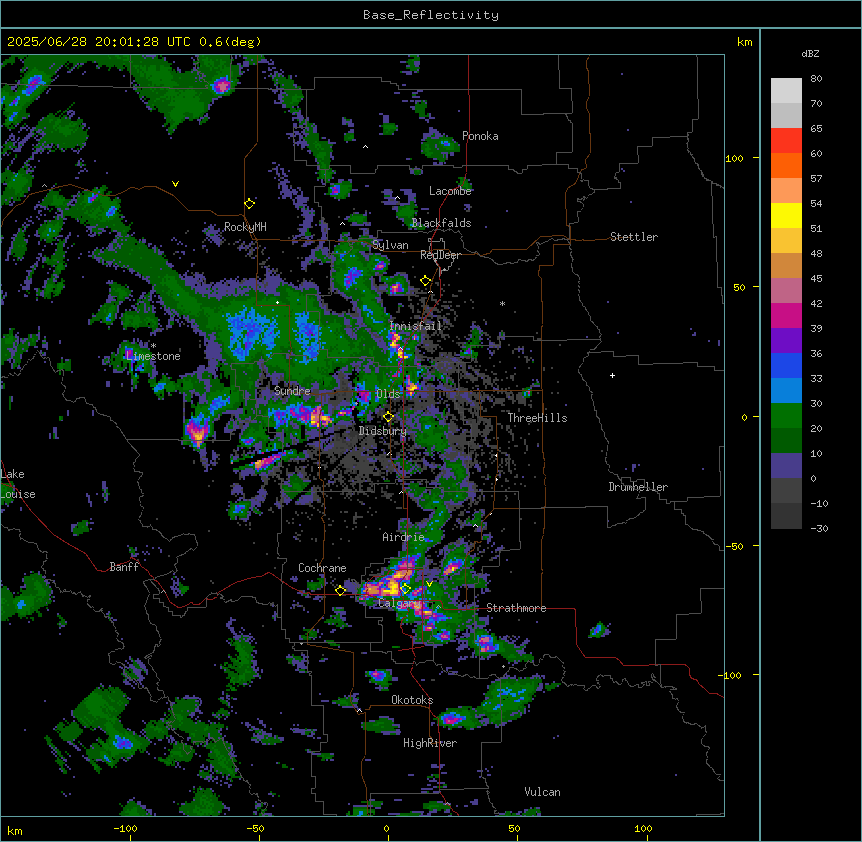Click the Innisfail town label
This screenshot has height=842, width=862.
[416, 326]
